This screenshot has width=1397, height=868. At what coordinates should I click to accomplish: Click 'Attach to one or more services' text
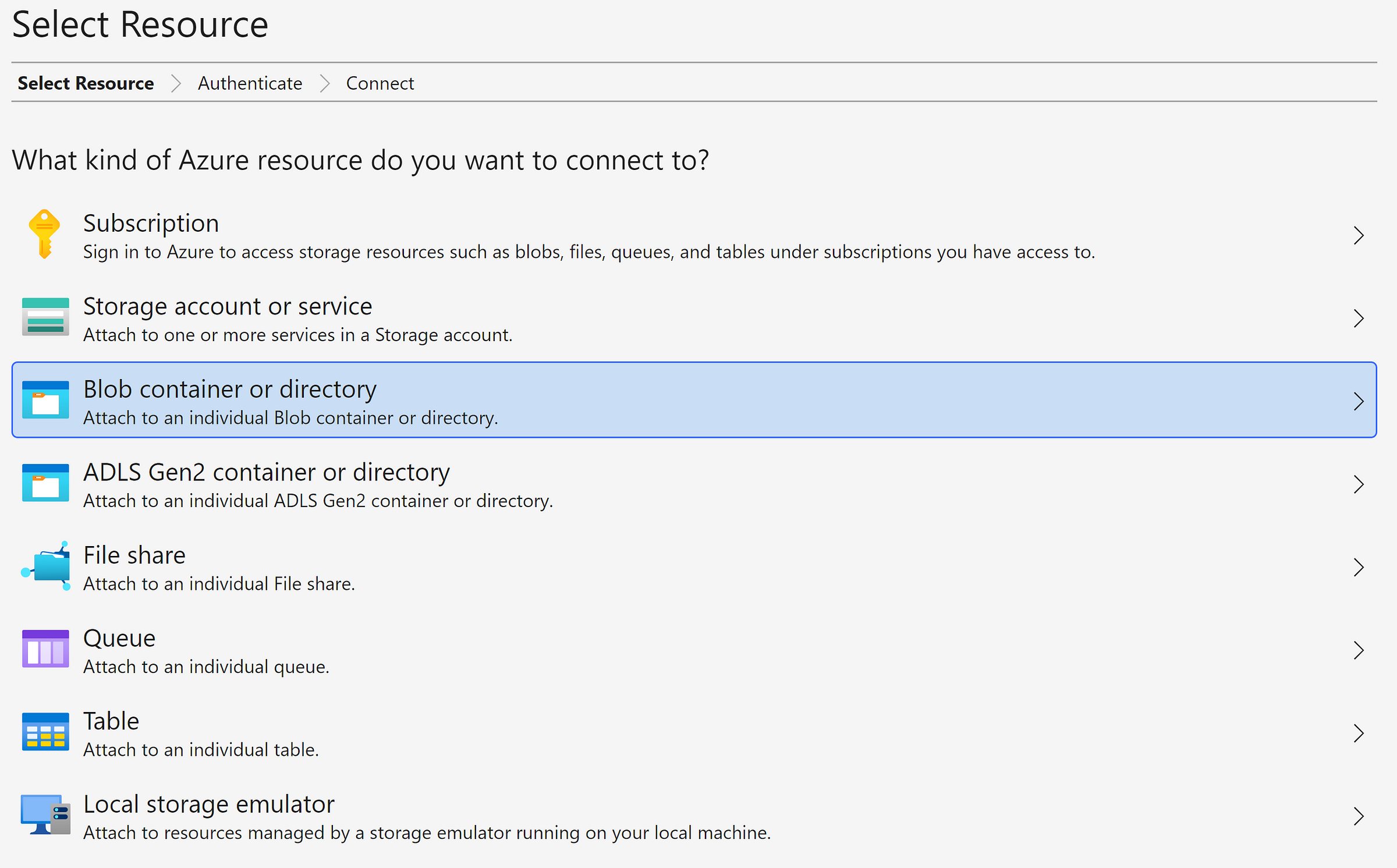298,335
